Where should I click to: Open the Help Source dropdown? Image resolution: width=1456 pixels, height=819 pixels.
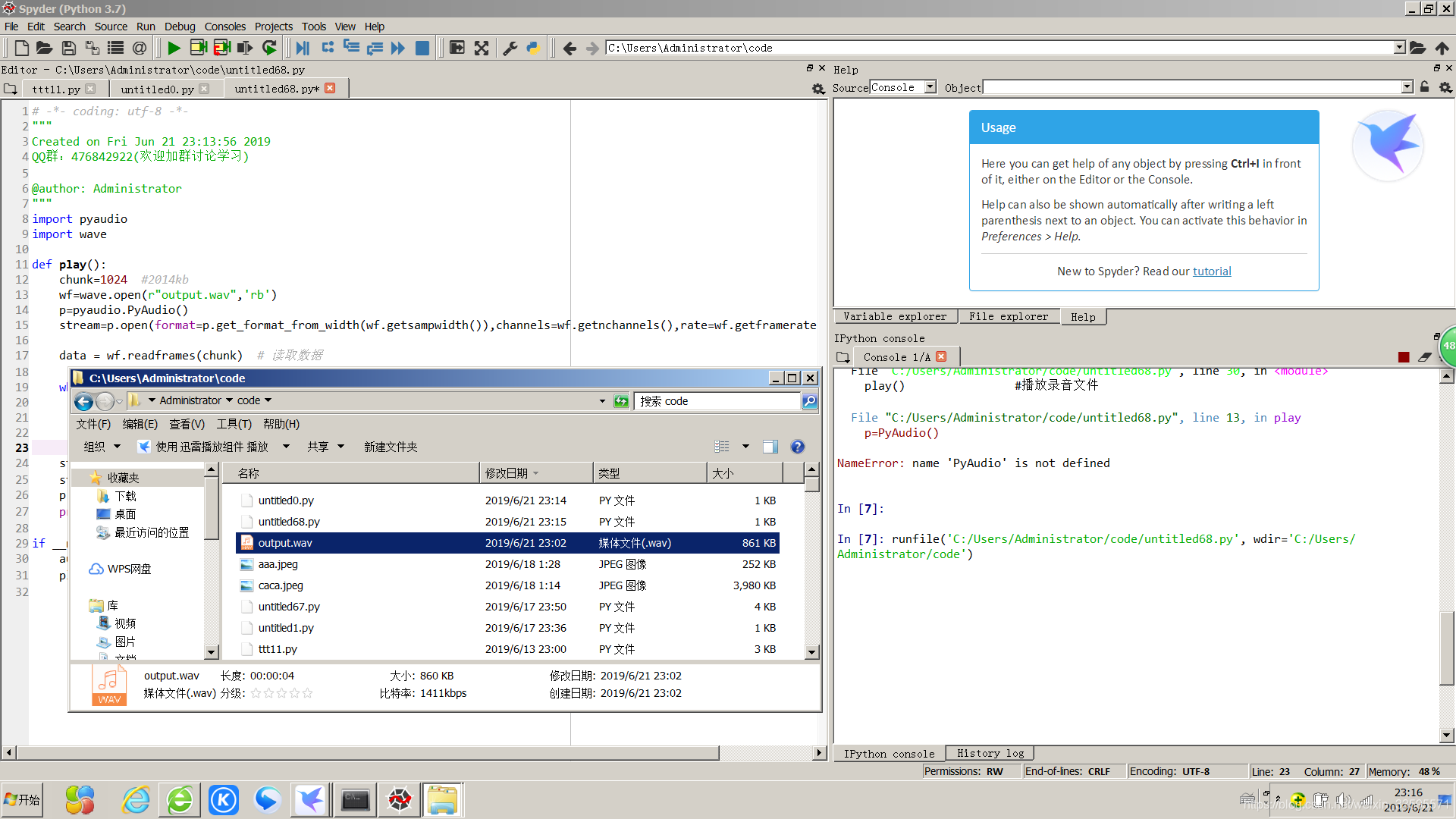click(930, 87)
